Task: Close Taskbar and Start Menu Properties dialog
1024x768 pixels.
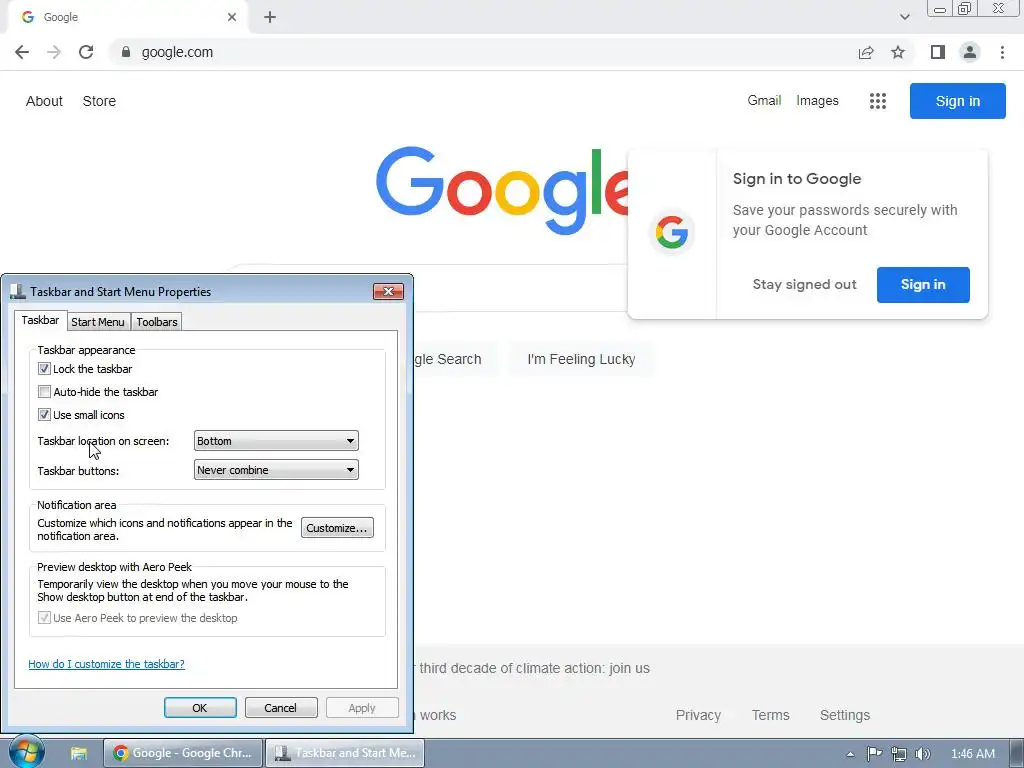Action: click(388, 291)
